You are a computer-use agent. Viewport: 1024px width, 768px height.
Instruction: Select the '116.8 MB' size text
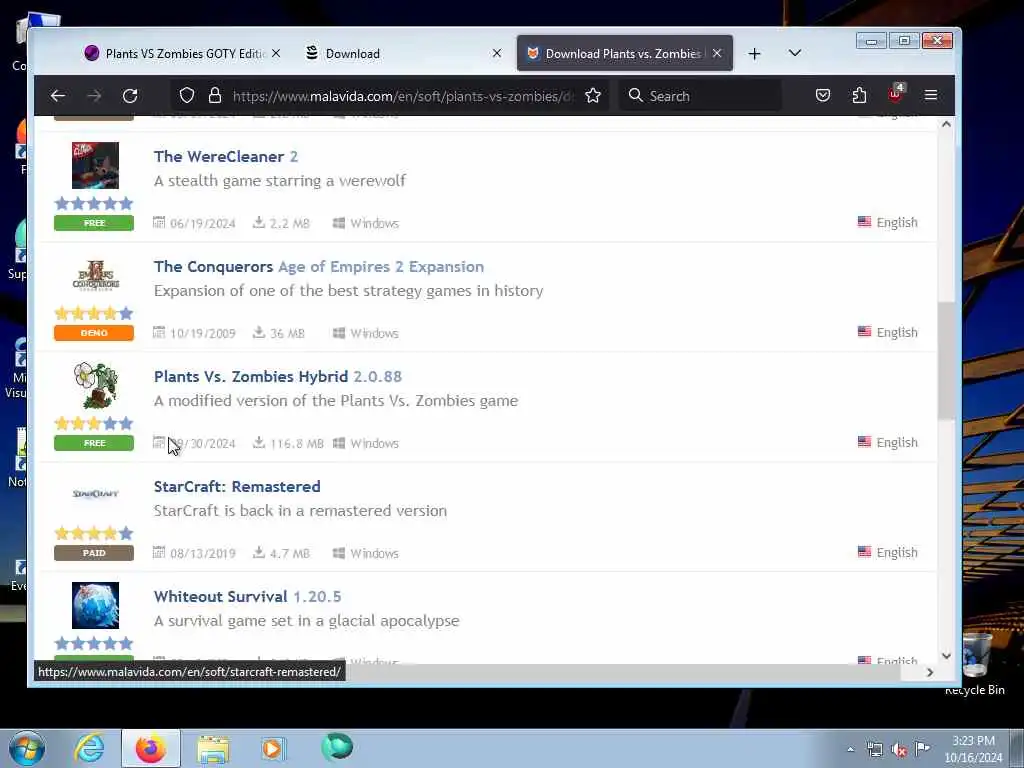[x=296, y=443]
